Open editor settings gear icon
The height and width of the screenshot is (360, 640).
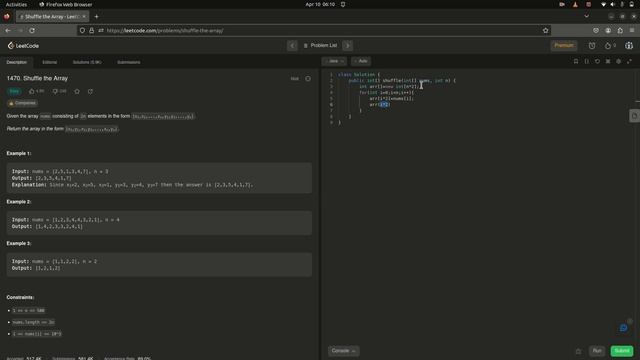[x=618, y=61]
